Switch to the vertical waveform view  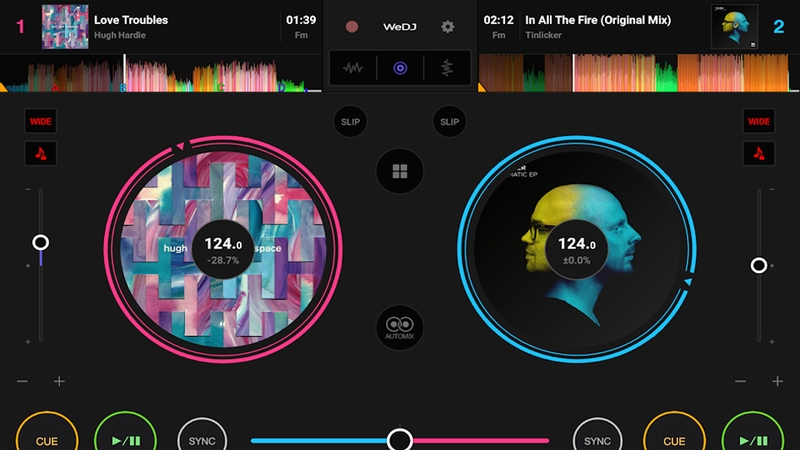(x=447, y=68)
